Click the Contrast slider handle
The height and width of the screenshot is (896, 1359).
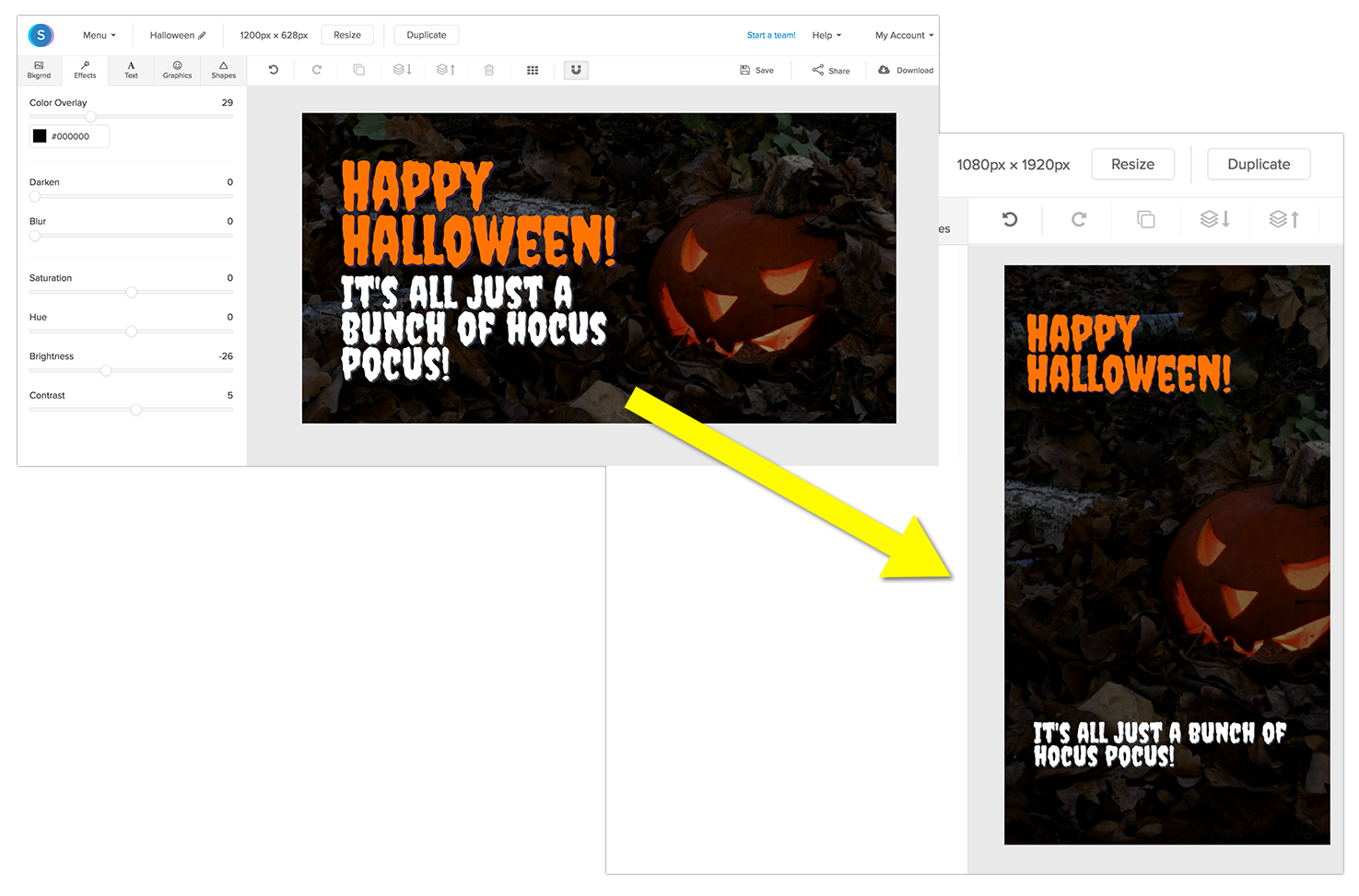coord(136,410)
